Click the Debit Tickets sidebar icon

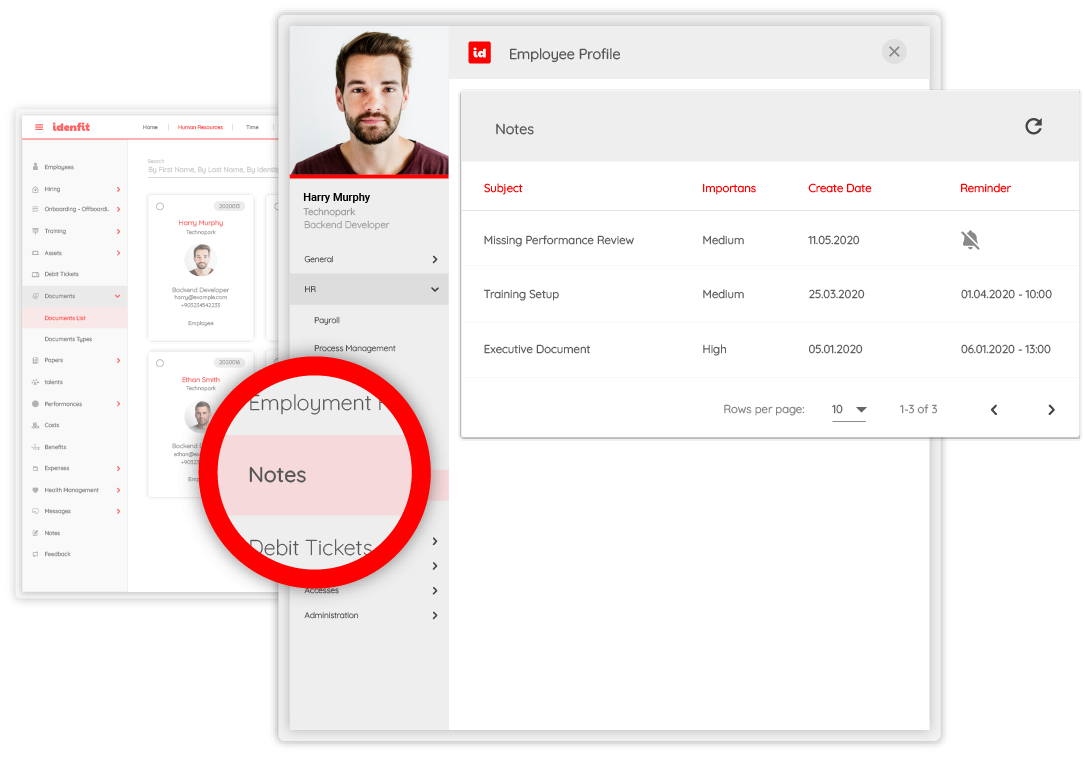(35, 274)
